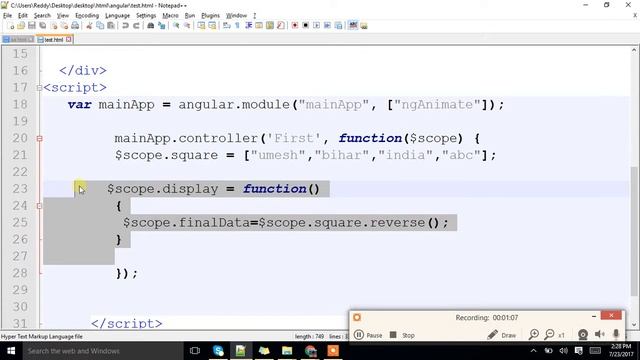The height and width of the screenshot is (360, 640).
Task: Stop the screen recording
Action: click(402, 335)
